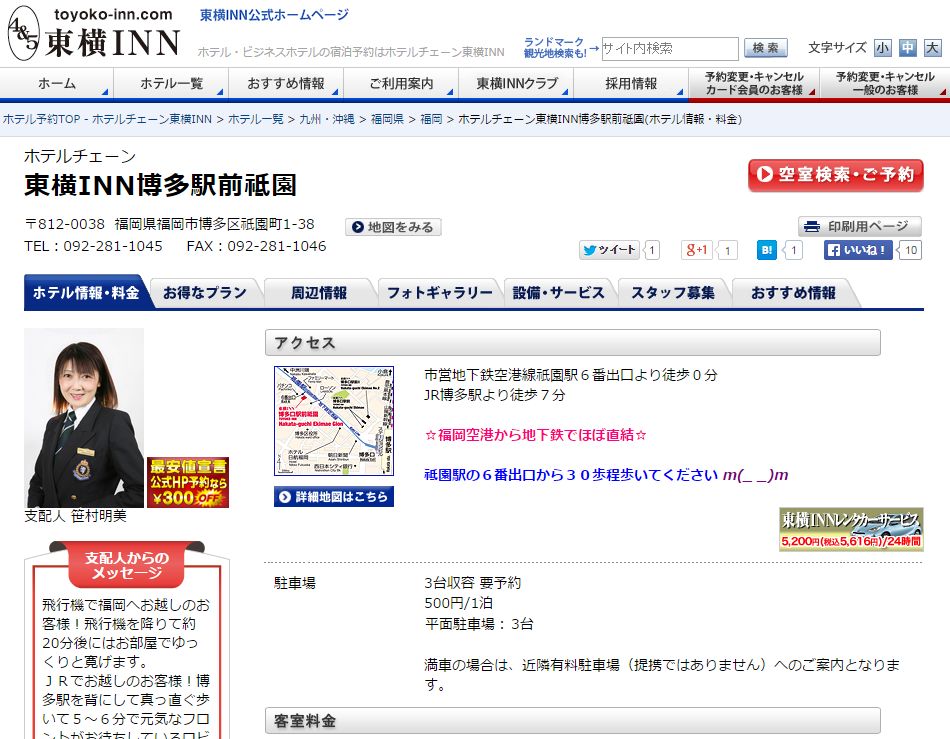Click the 九州・沖縄 breadcrumb link

pyautogui.click(x=327, y=119)
